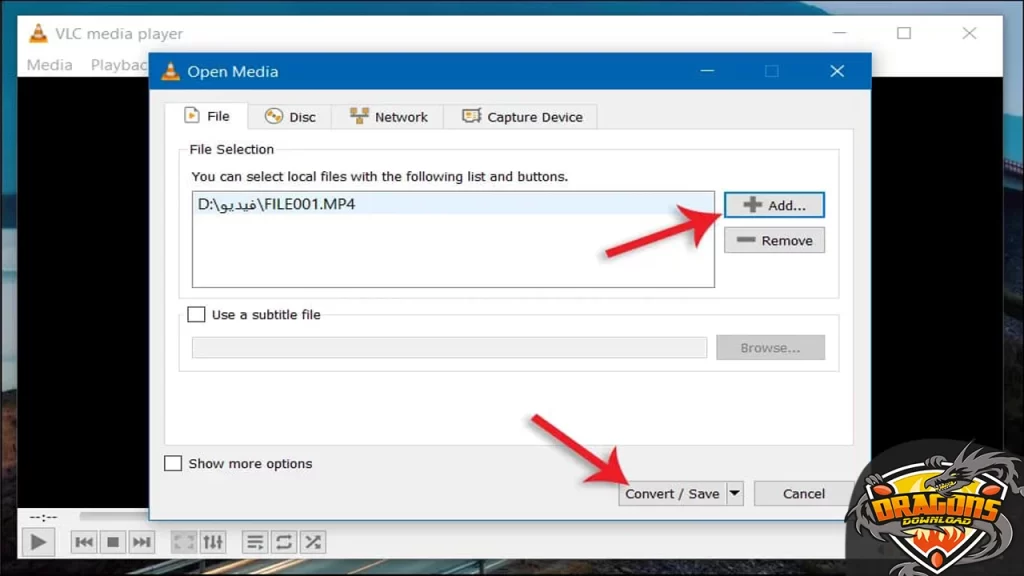Image resolution: width=1024 pixels, height=576 pixels.
Task: Switch to the Disc tab
Action: (x=290, y=117)
